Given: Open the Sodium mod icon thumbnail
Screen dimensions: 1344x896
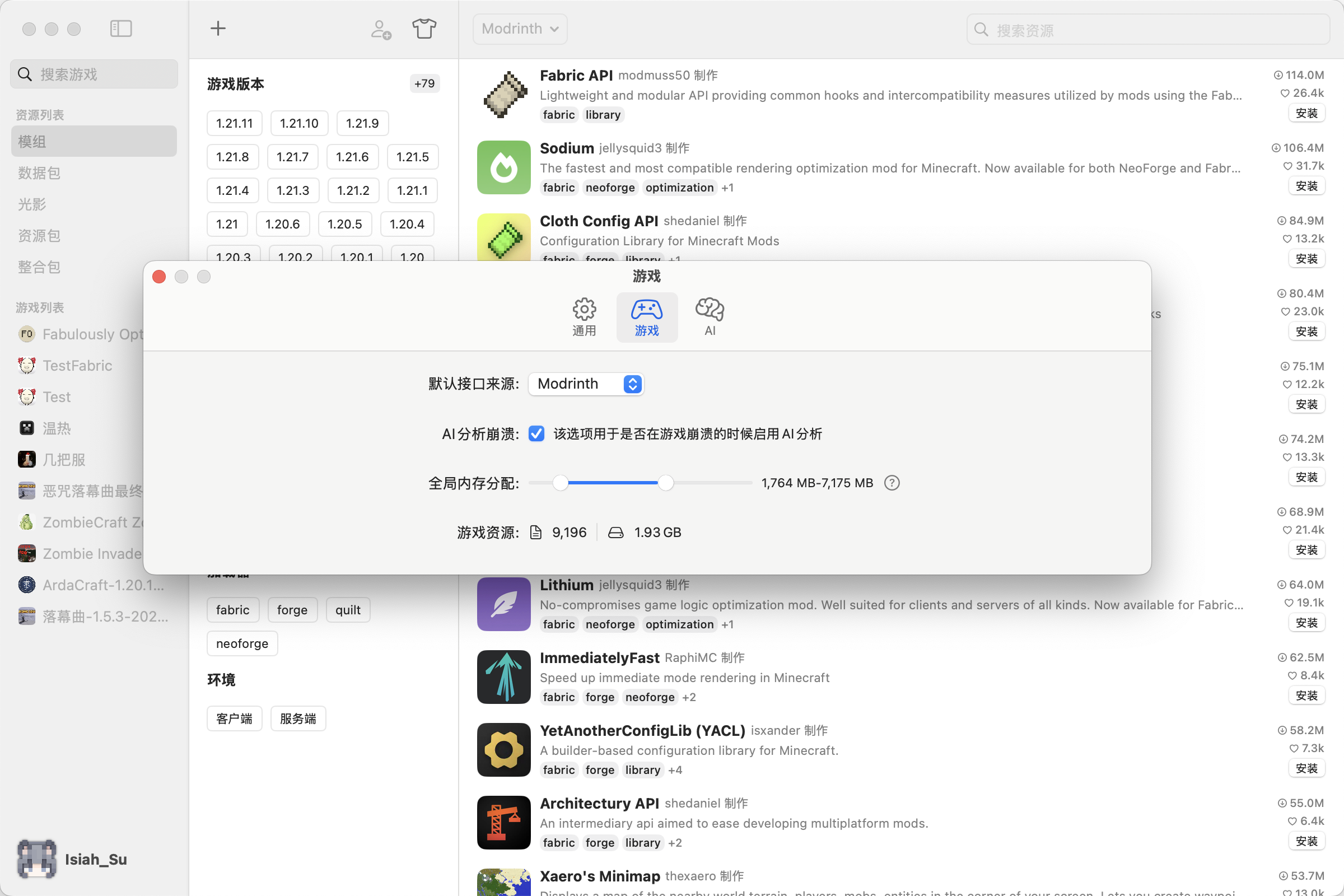Looking at the screenshot, I should [x=503, y=167].
